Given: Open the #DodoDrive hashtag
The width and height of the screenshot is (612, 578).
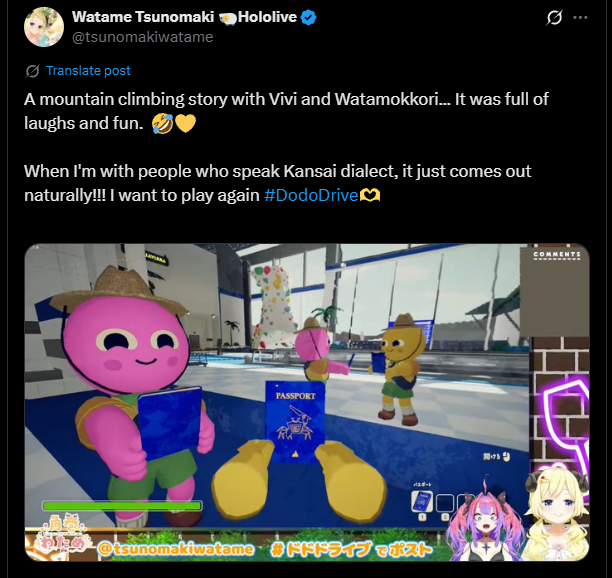Looking at the screenshot, I should click(x=311, y=195).
